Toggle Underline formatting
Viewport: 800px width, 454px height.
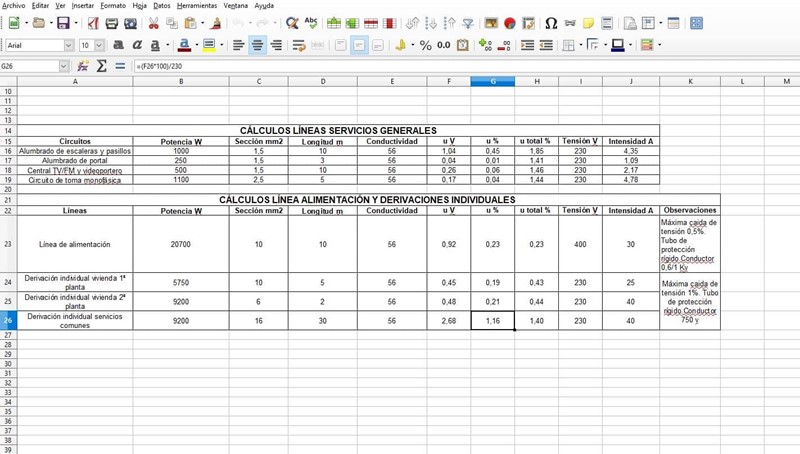[155, 45]
